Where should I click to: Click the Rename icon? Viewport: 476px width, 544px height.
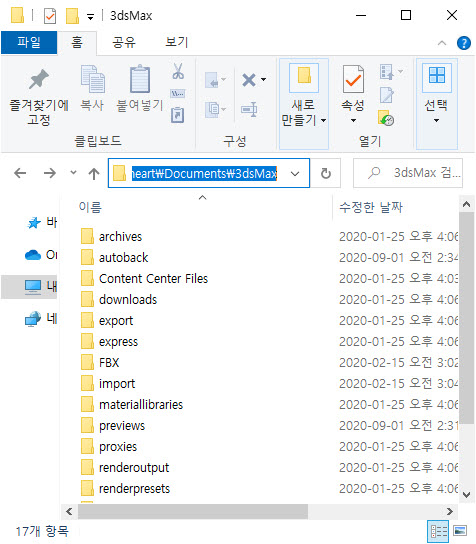pyautogui.click(x=249, y=109)
